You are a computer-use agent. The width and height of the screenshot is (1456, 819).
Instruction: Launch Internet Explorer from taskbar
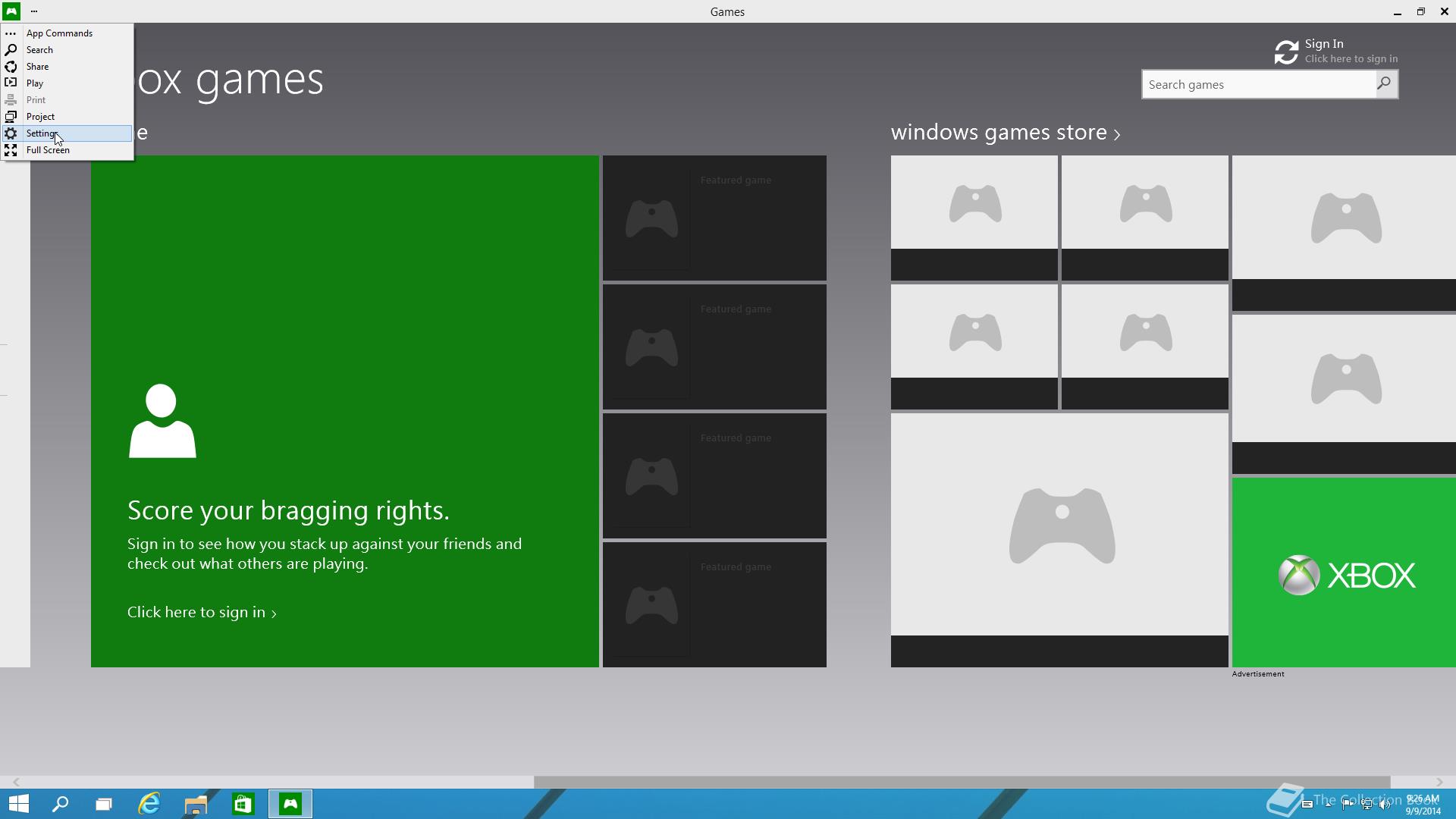(x=149, y=804)
